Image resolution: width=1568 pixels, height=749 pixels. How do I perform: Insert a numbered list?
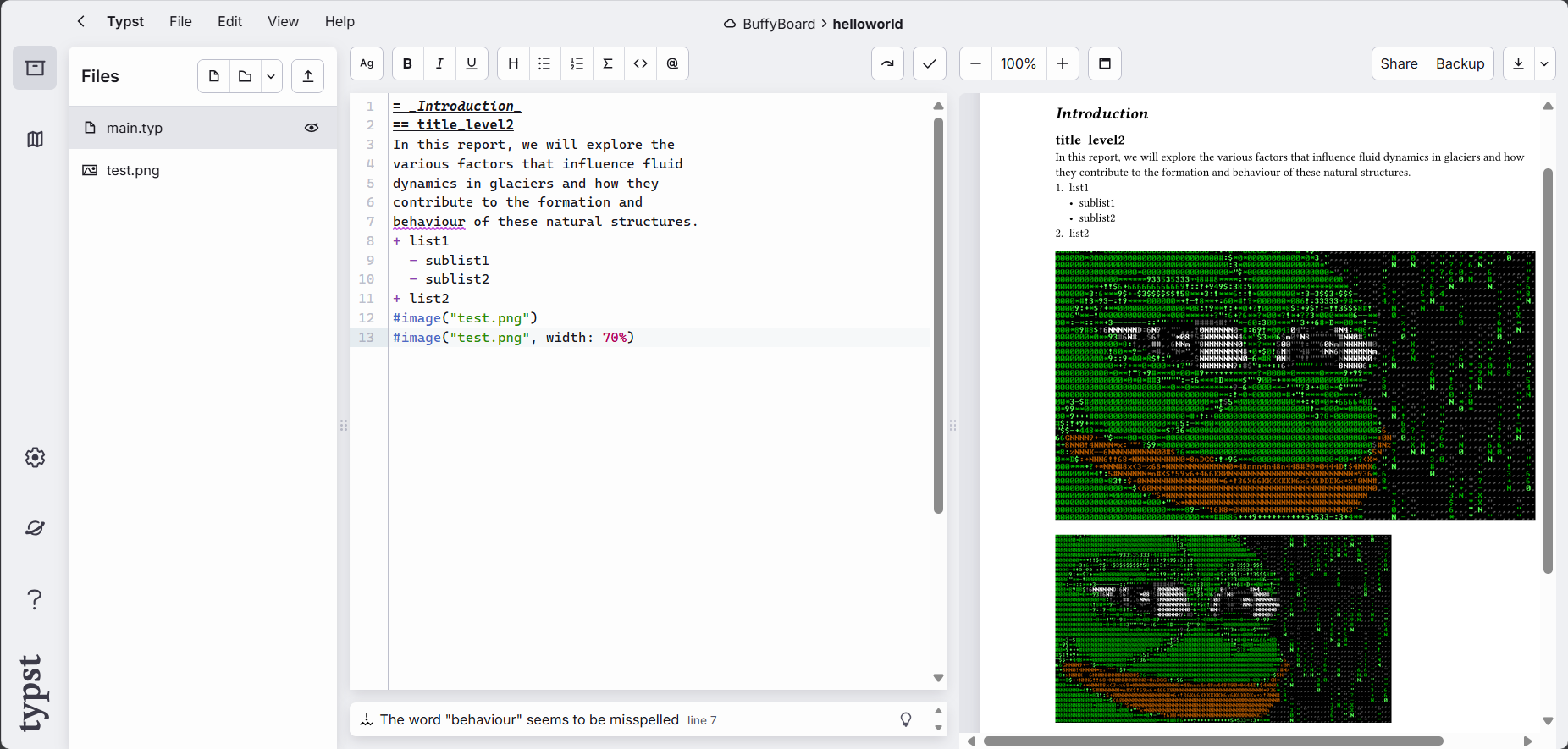577,63
